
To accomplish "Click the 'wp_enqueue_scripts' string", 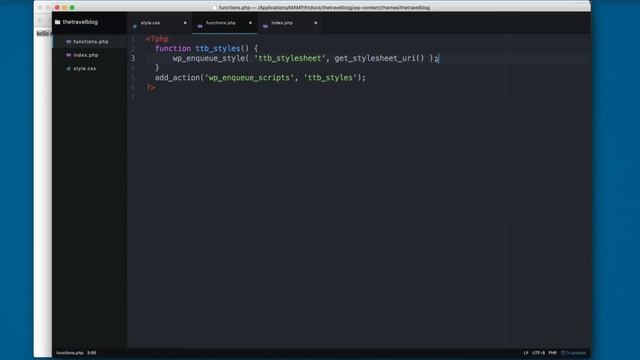I will tap(249, 78).
